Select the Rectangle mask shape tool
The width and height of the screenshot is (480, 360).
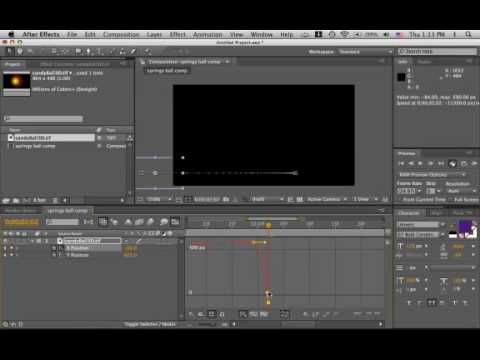coord(79,51)
